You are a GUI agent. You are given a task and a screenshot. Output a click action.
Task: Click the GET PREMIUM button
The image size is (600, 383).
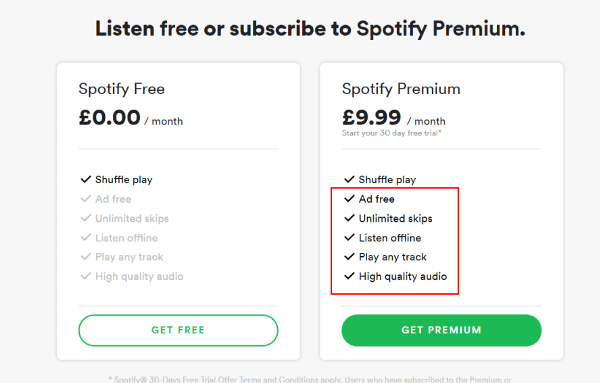tap(441, 330)
